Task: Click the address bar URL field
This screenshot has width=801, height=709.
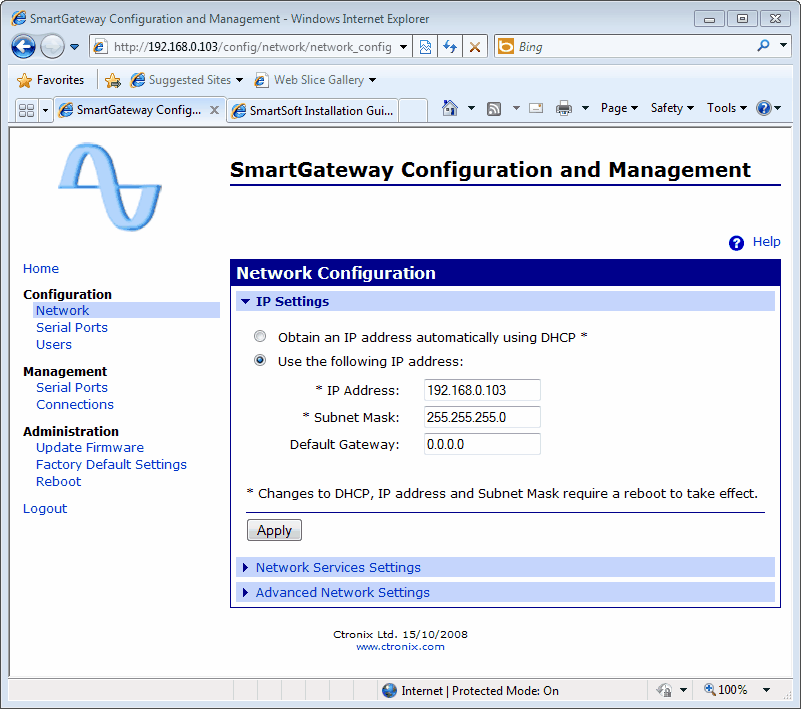Action: [x=252, y=47]
